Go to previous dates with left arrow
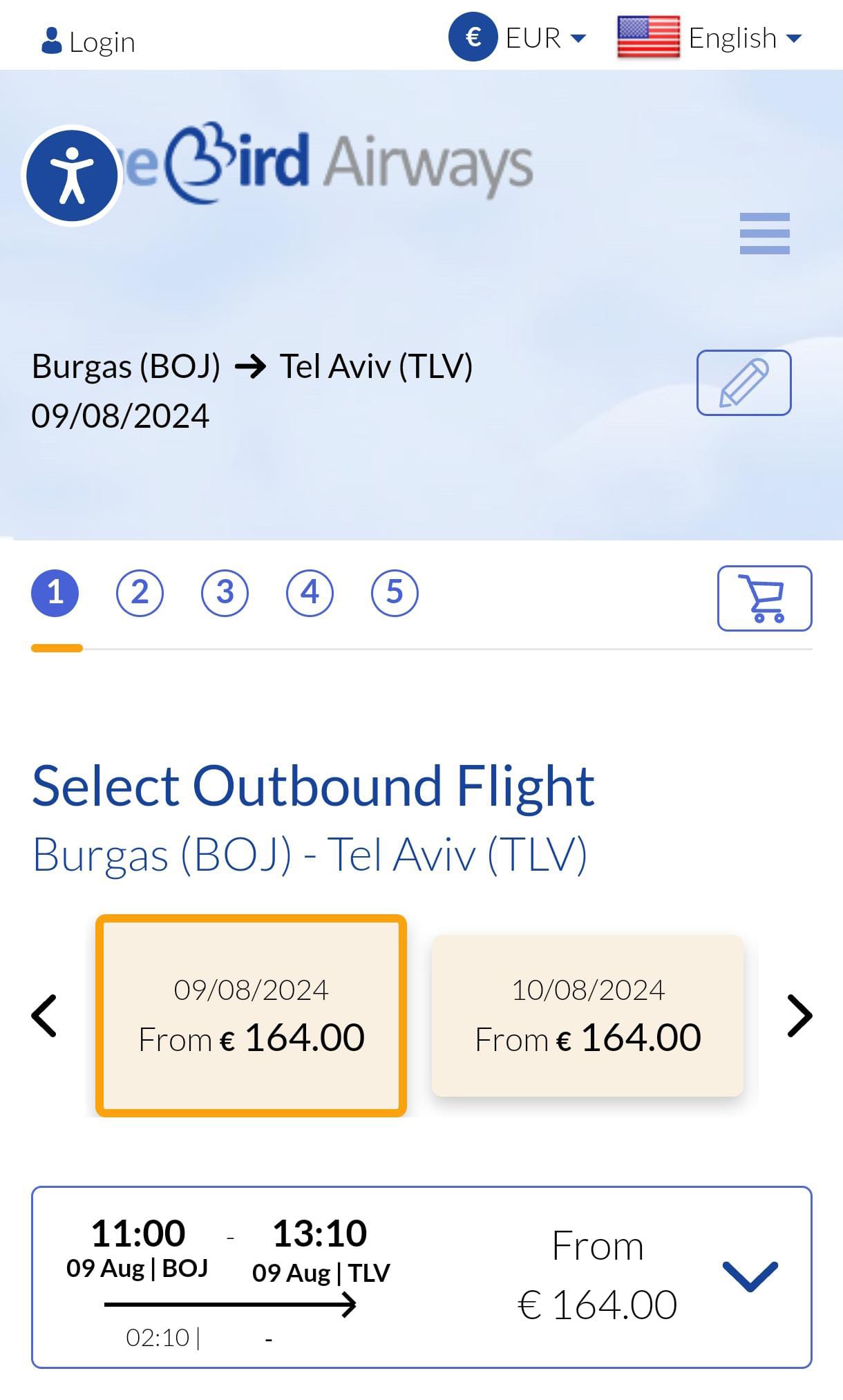This screenshot has height=1400, width=843. (x=44, y=1016)
